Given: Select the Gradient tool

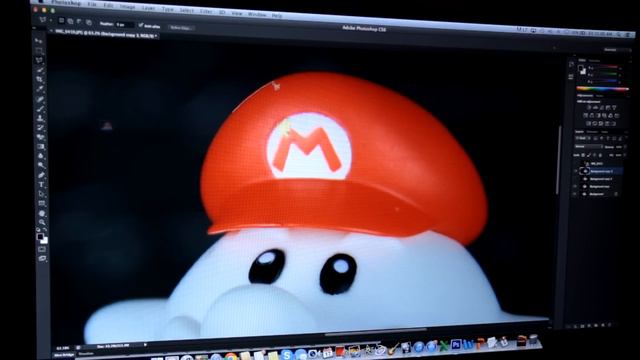Looking at the screenshot, I should (41, 147).
